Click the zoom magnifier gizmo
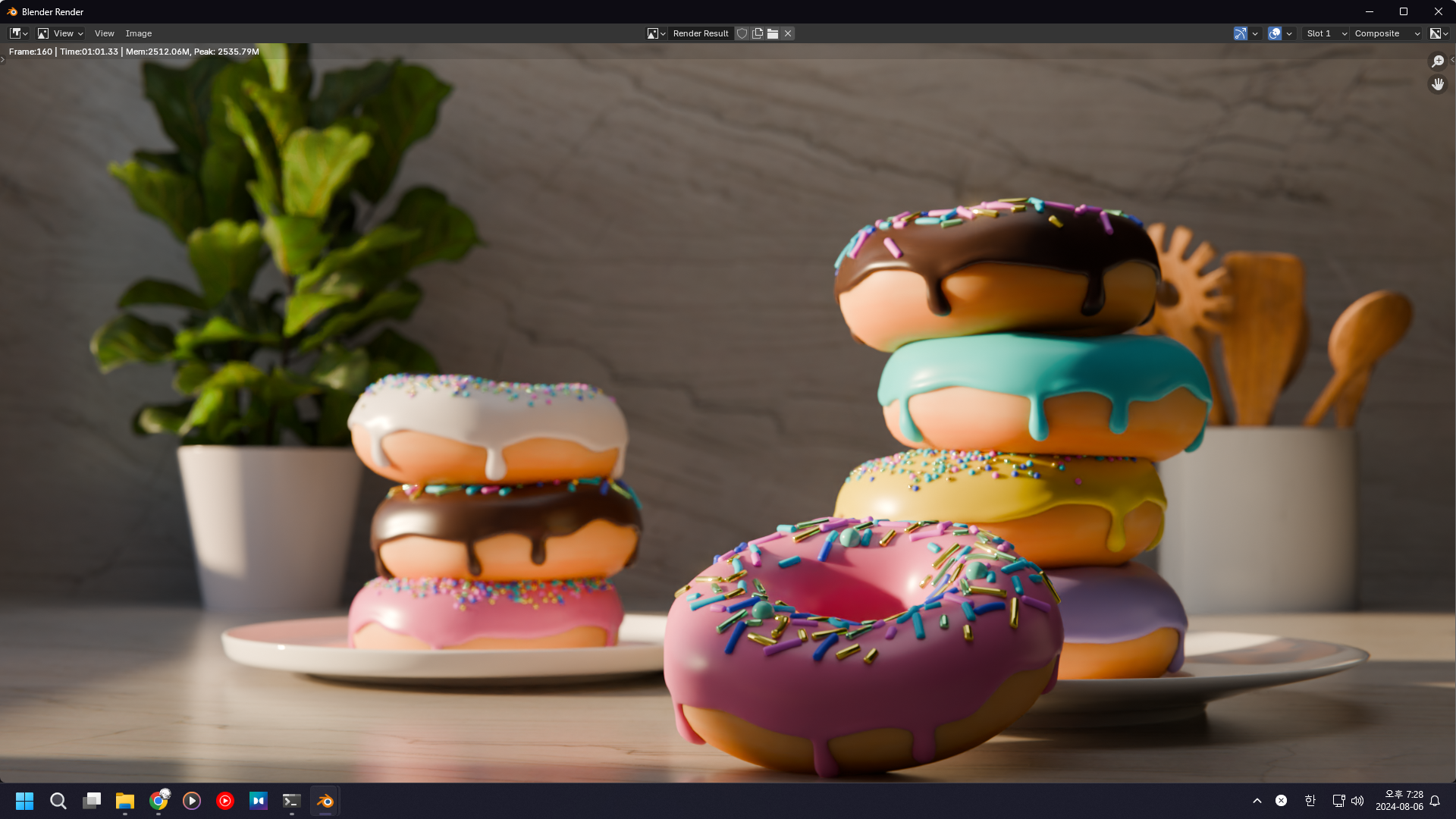Viewport: 1456px width, 819px height. click(x=1438, y=61)
